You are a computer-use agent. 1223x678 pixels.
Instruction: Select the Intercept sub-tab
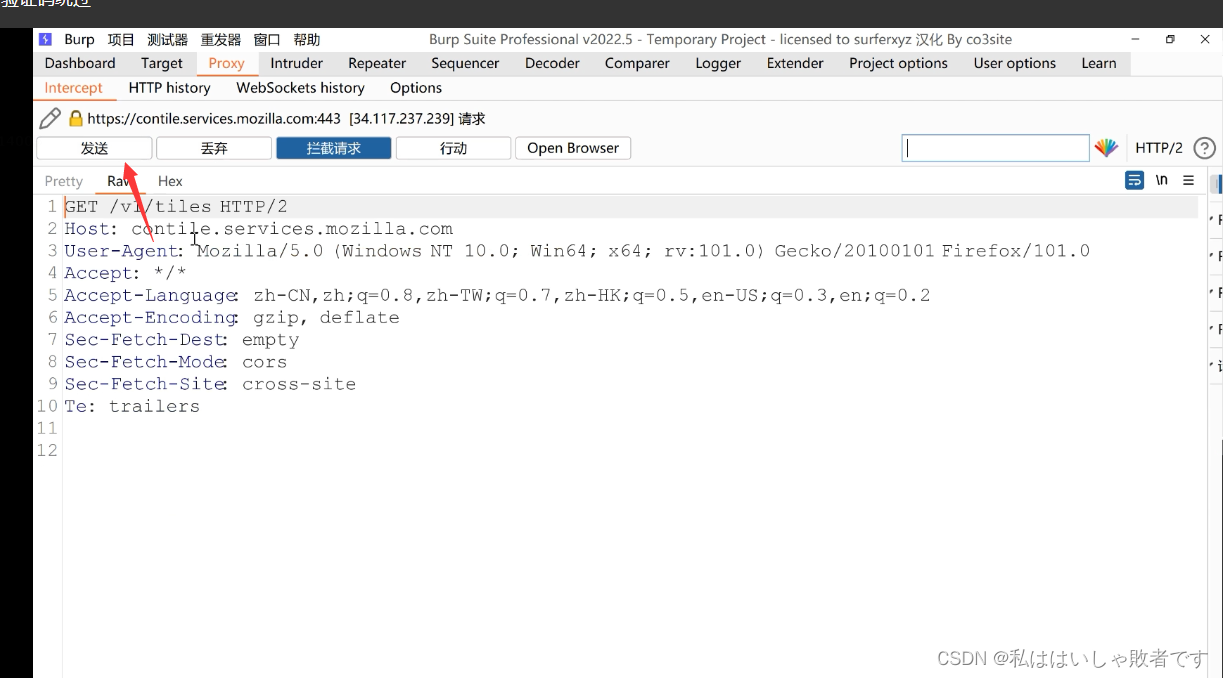73,88
